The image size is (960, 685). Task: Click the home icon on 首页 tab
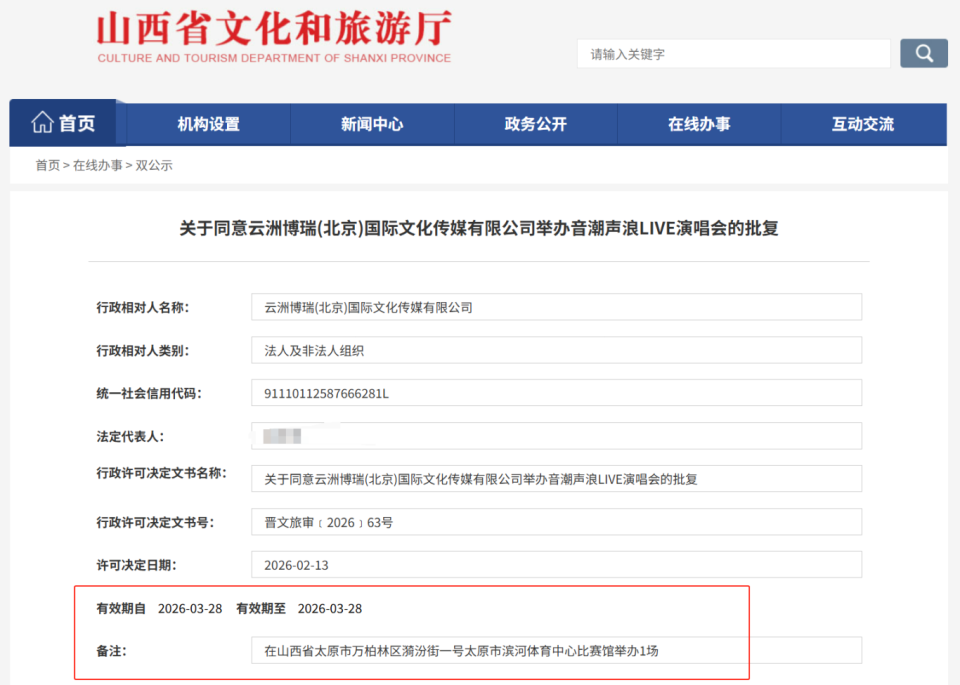tap(41, 122)
